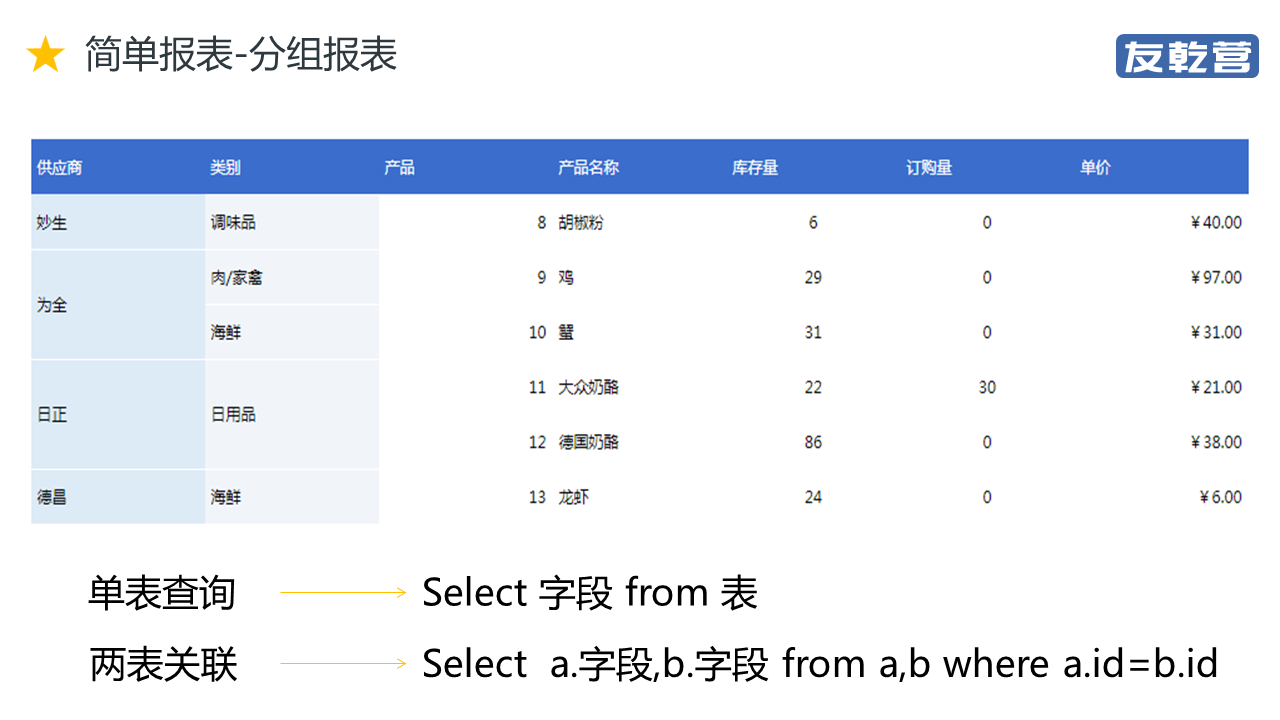Click the 为全 supplier cell
1280x720 pixels.
coord(52,305)
